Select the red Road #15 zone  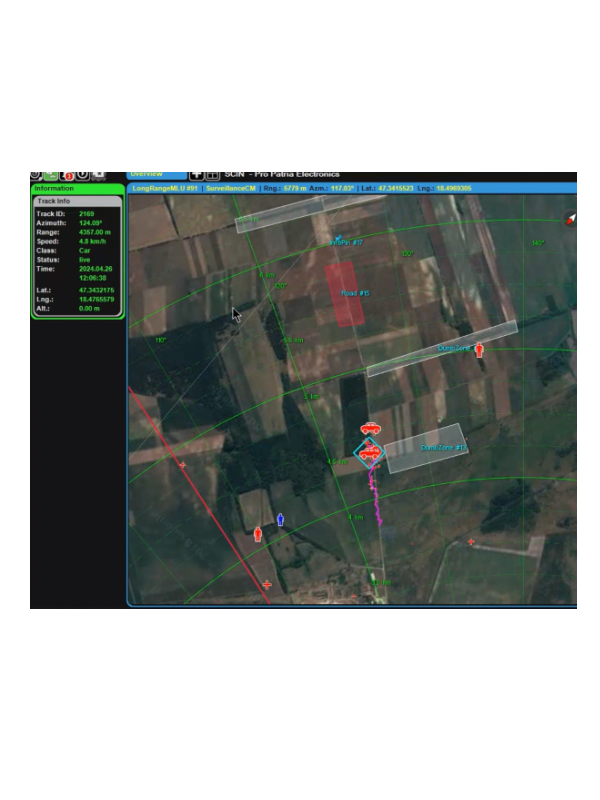(x=345, y=294)
